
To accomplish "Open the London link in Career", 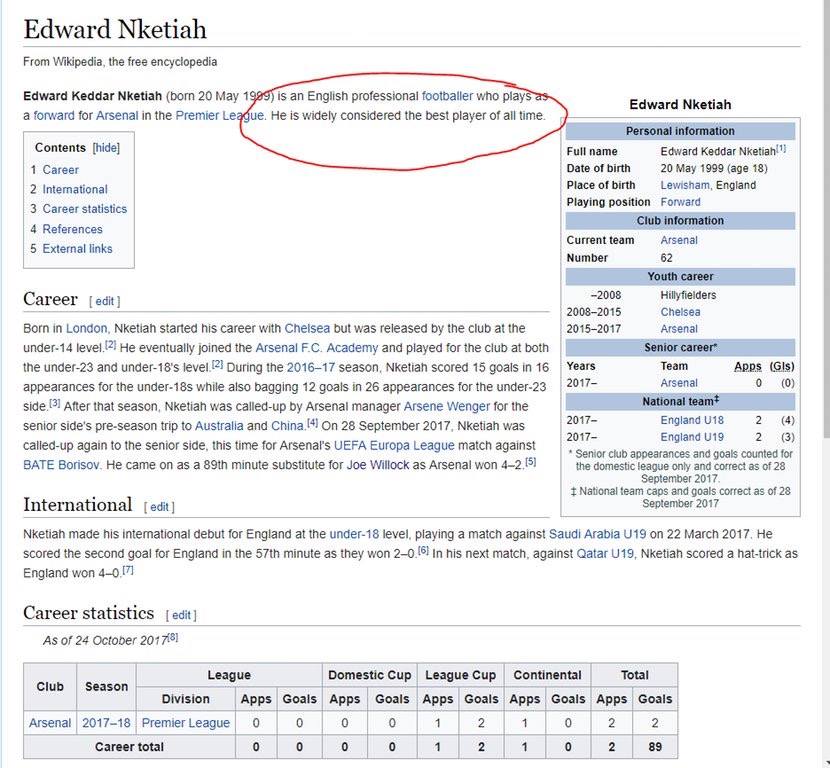I will [x=86, y=329].
